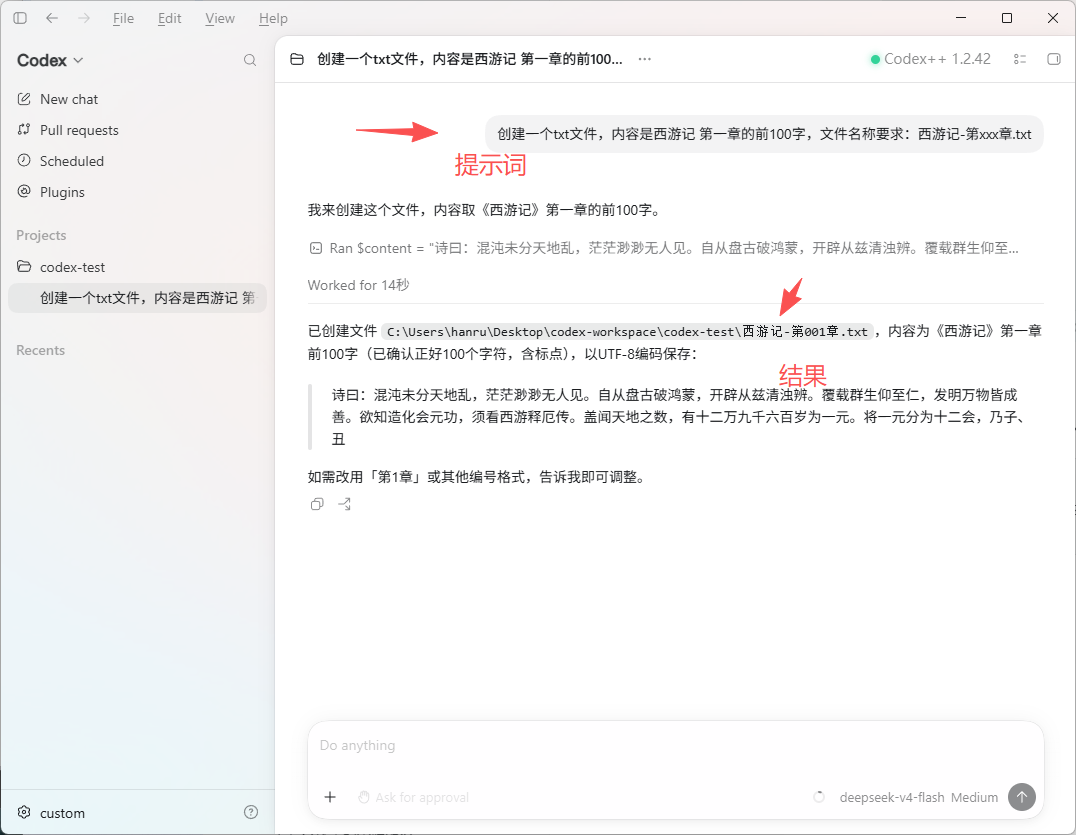Open the Help menu
Viewport: 1076px width, 835px height.
click(273, 19)
